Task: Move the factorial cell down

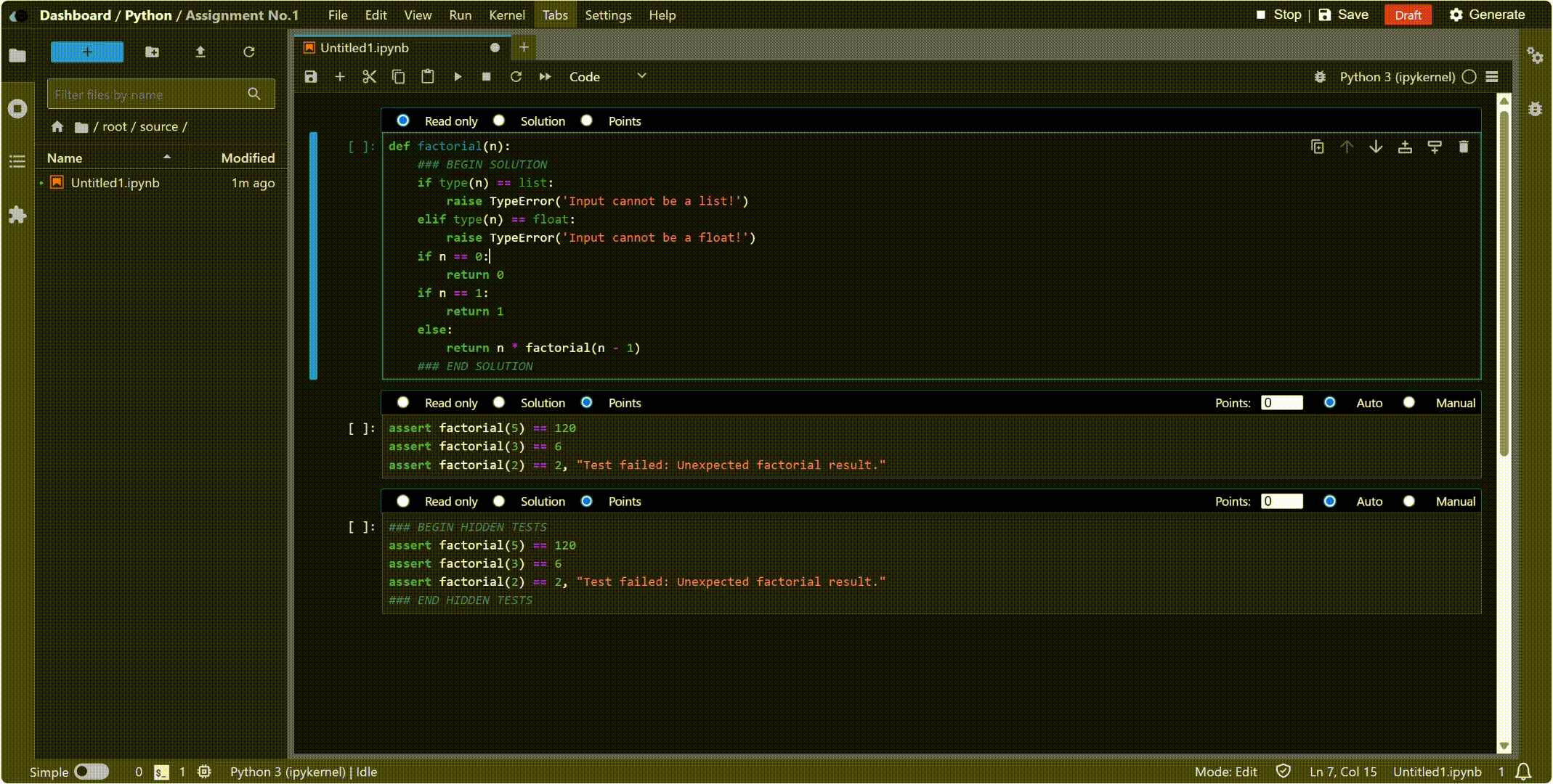Action: pos(1376,147)
